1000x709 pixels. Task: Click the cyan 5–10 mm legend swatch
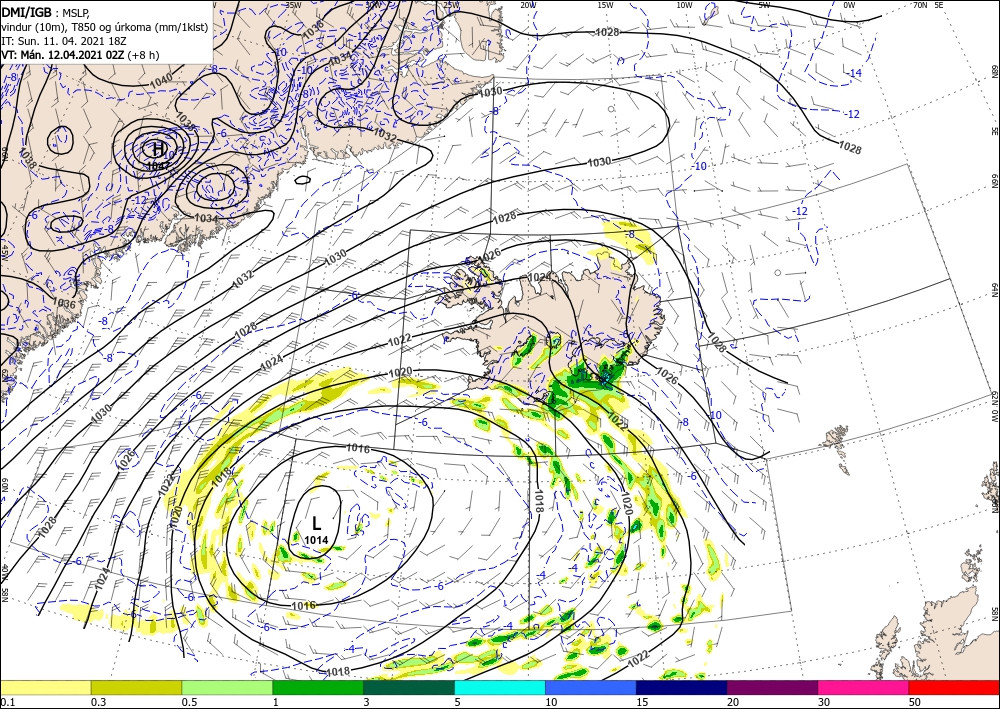click(500, 687)
